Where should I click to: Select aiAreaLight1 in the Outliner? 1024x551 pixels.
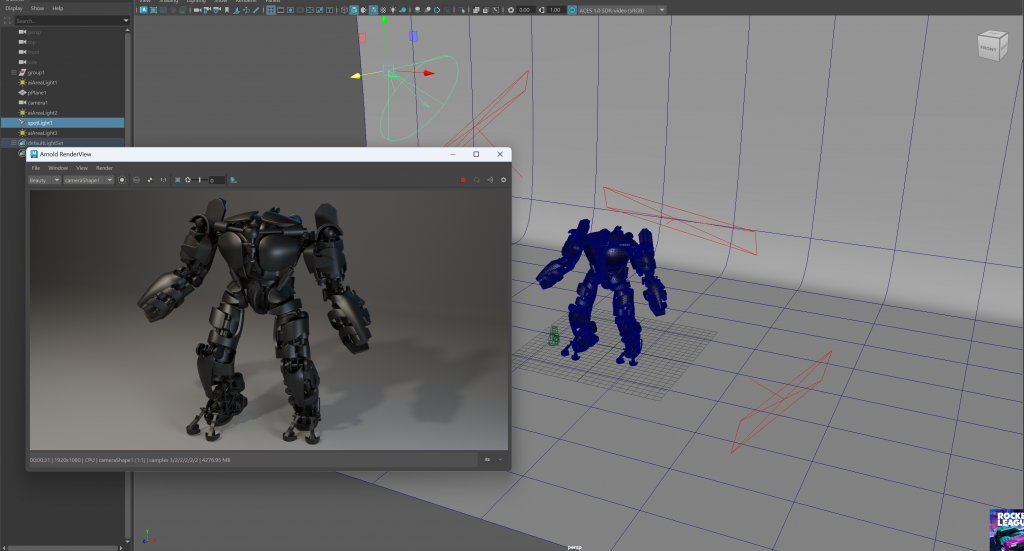coord(42,82)
